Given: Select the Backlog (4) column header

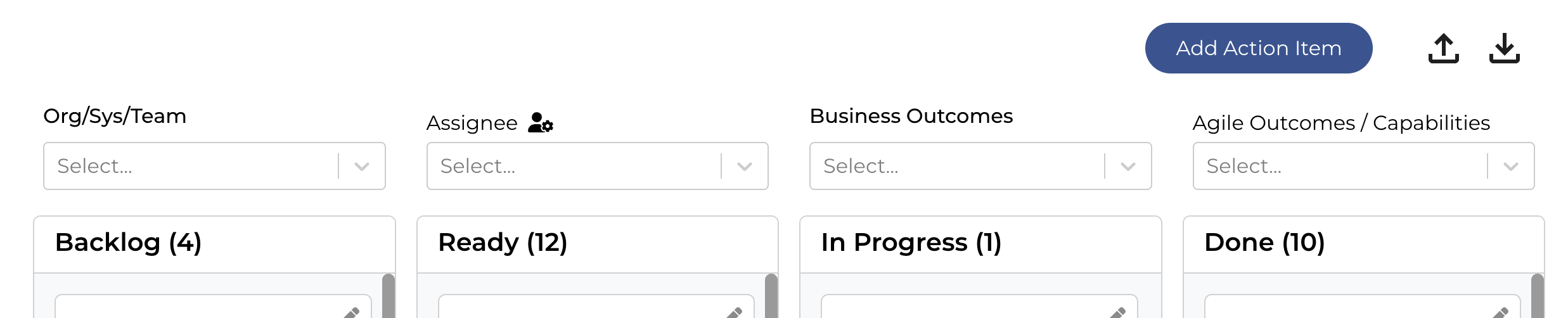Looking at the screenshot, I should point(128,243).
